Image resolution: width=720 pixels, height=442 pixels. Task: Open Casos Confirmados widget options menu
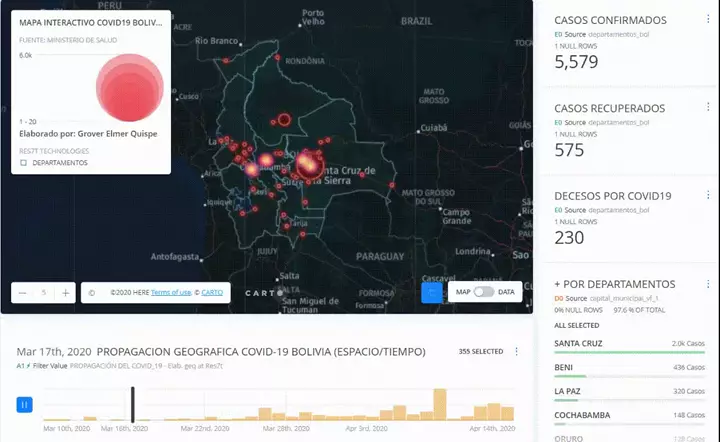tap(708, 19)
